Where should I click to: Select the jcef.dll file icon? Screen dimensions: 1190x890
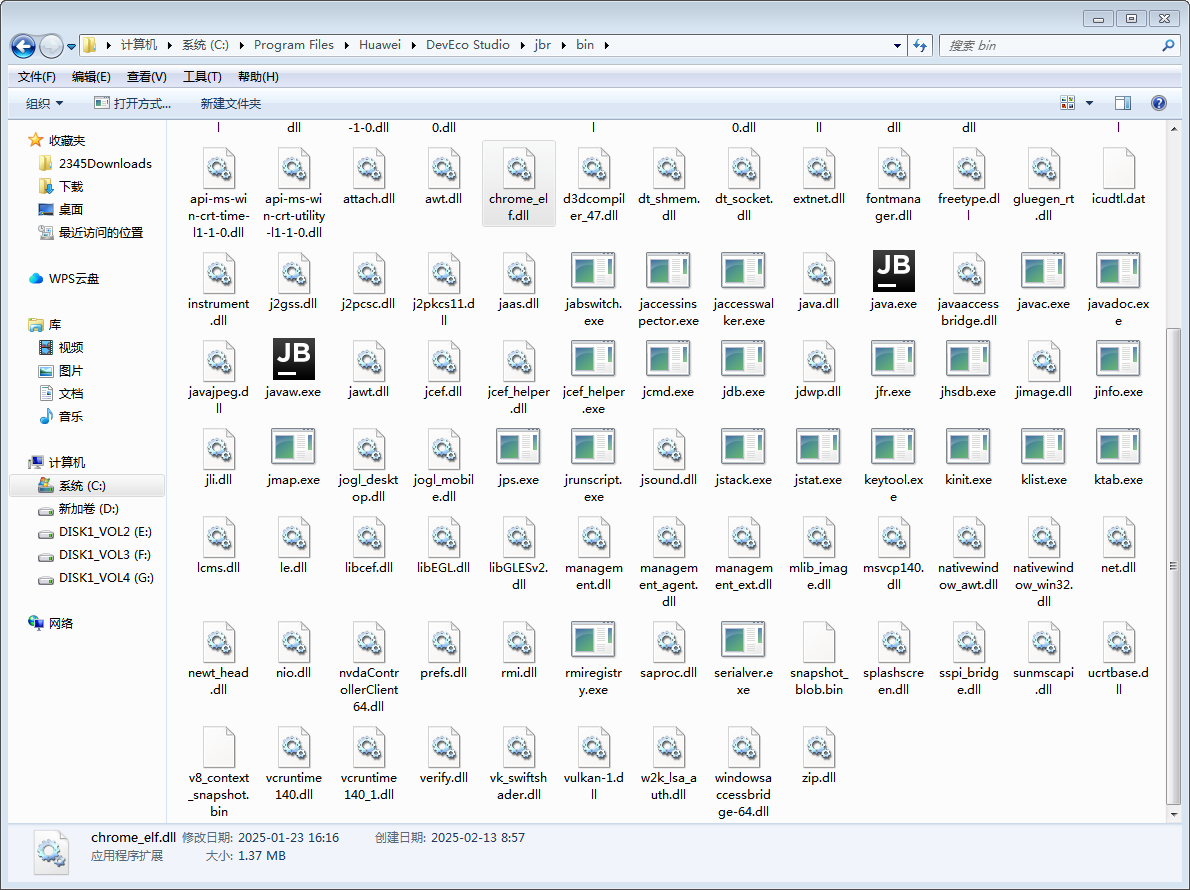pyautogui.click(x=444, y=359)
